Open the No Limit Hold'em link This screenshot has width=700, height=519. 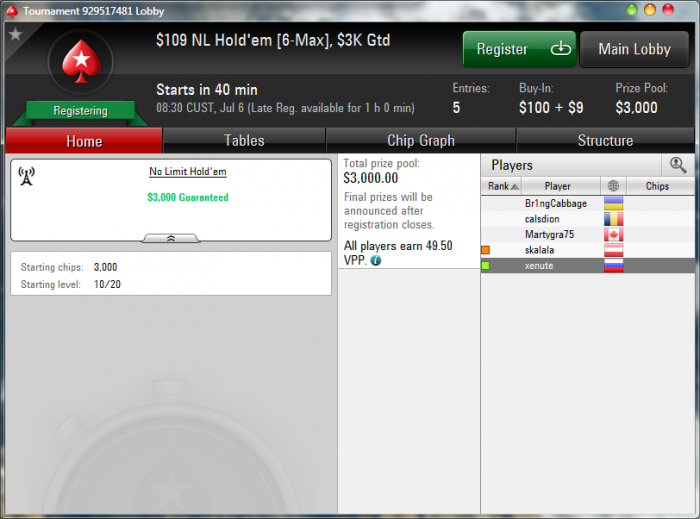(188, 172)
